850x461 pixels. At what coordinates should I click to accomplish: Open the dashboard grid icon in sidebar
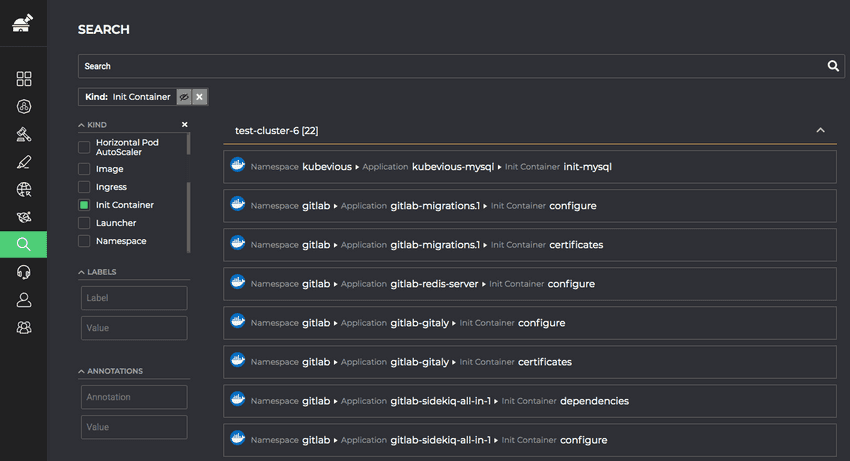click(x=24, y=79)
